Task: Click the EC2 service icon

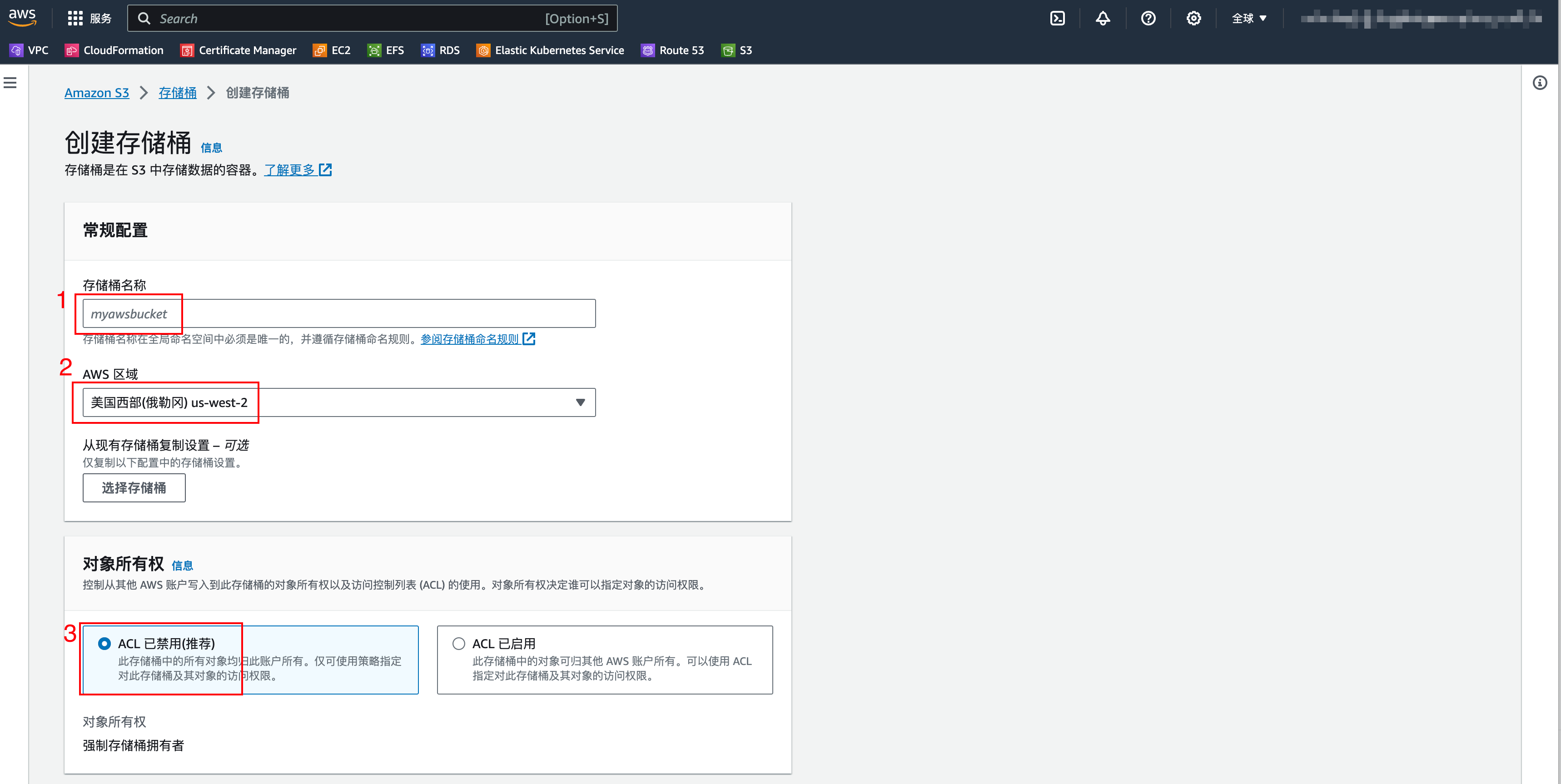Action: pyautogui.click(x=319, y=50)
